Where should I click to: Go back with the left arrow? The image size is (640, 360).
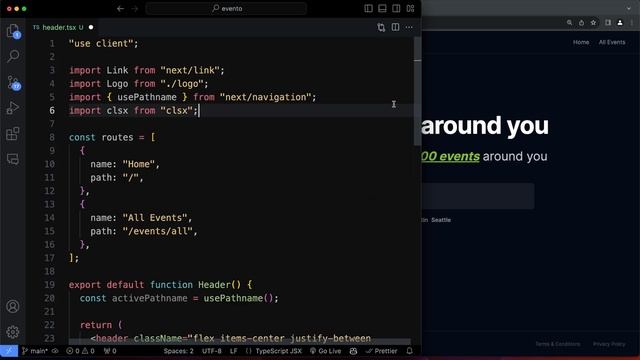point(120,9)
